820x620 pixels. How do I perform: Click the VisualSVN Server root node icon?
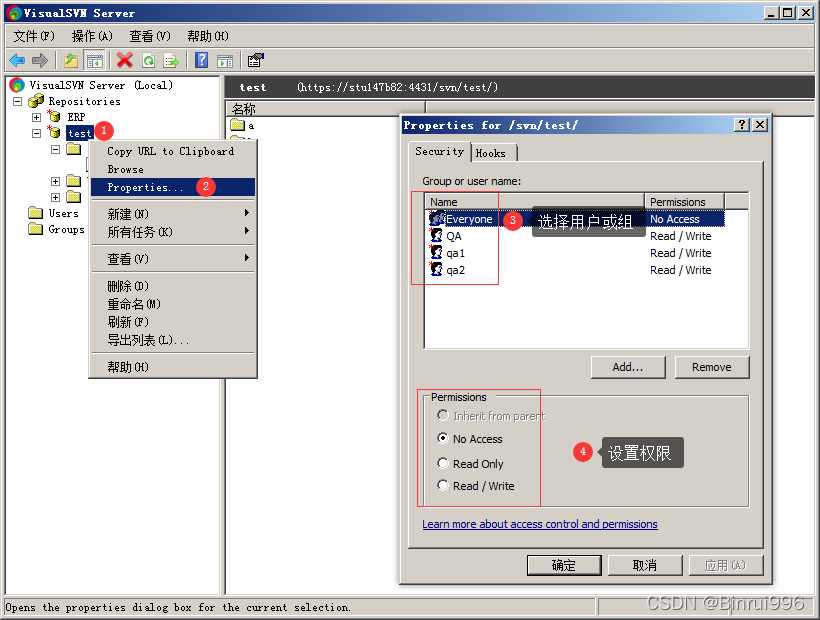click(17, 85)
